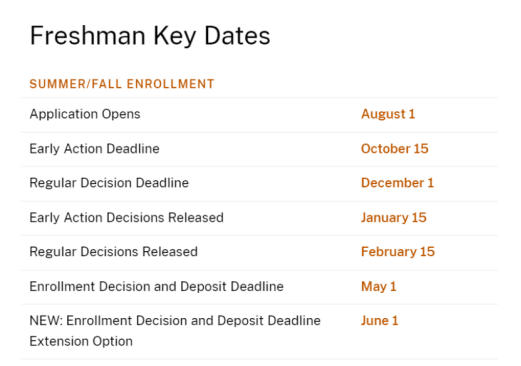The image size is (521, 366).
Task: Click the Freshman Key Dates heading
Action: (x=150, y=36)
